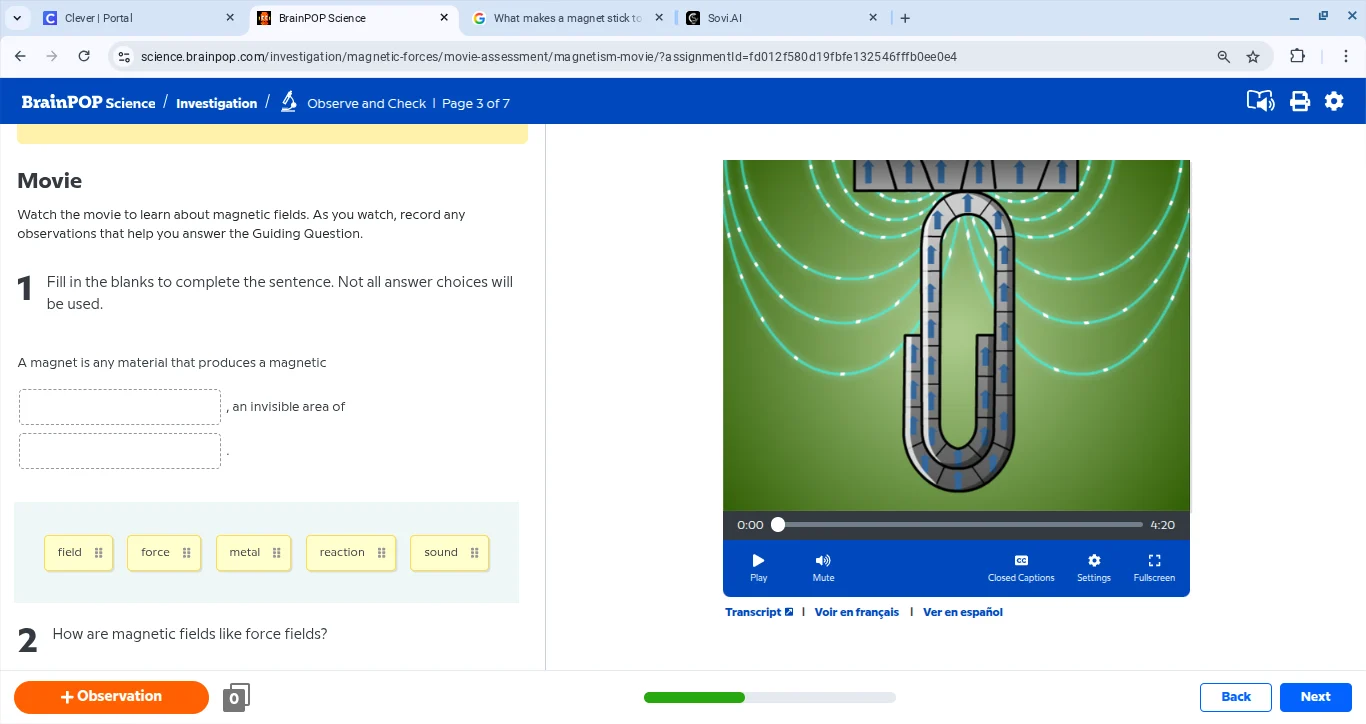
Task: Open the read aloud icon in header
Action: pos(1260,102)
